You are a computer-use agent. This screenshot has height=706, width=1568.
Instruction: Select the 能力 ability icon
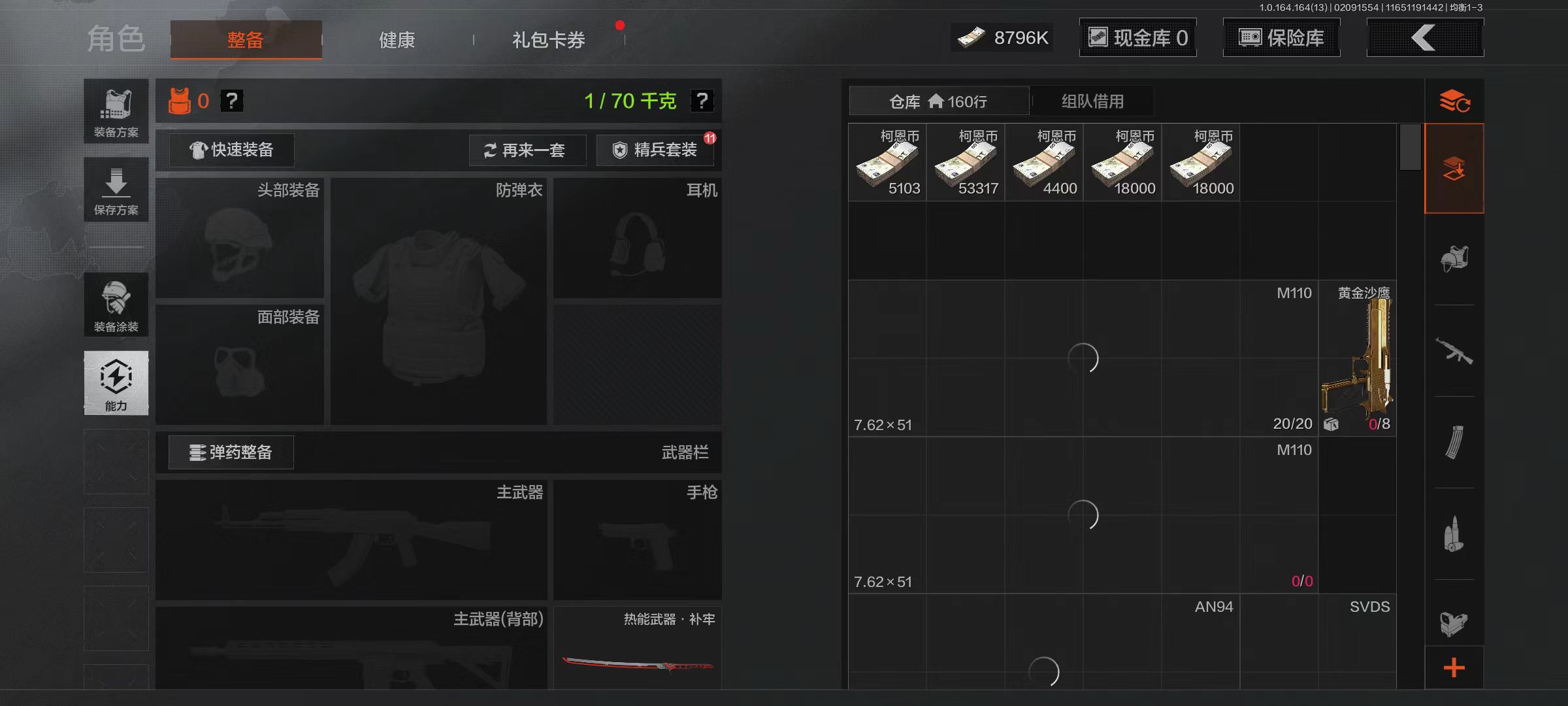click(x=116, y=383)
